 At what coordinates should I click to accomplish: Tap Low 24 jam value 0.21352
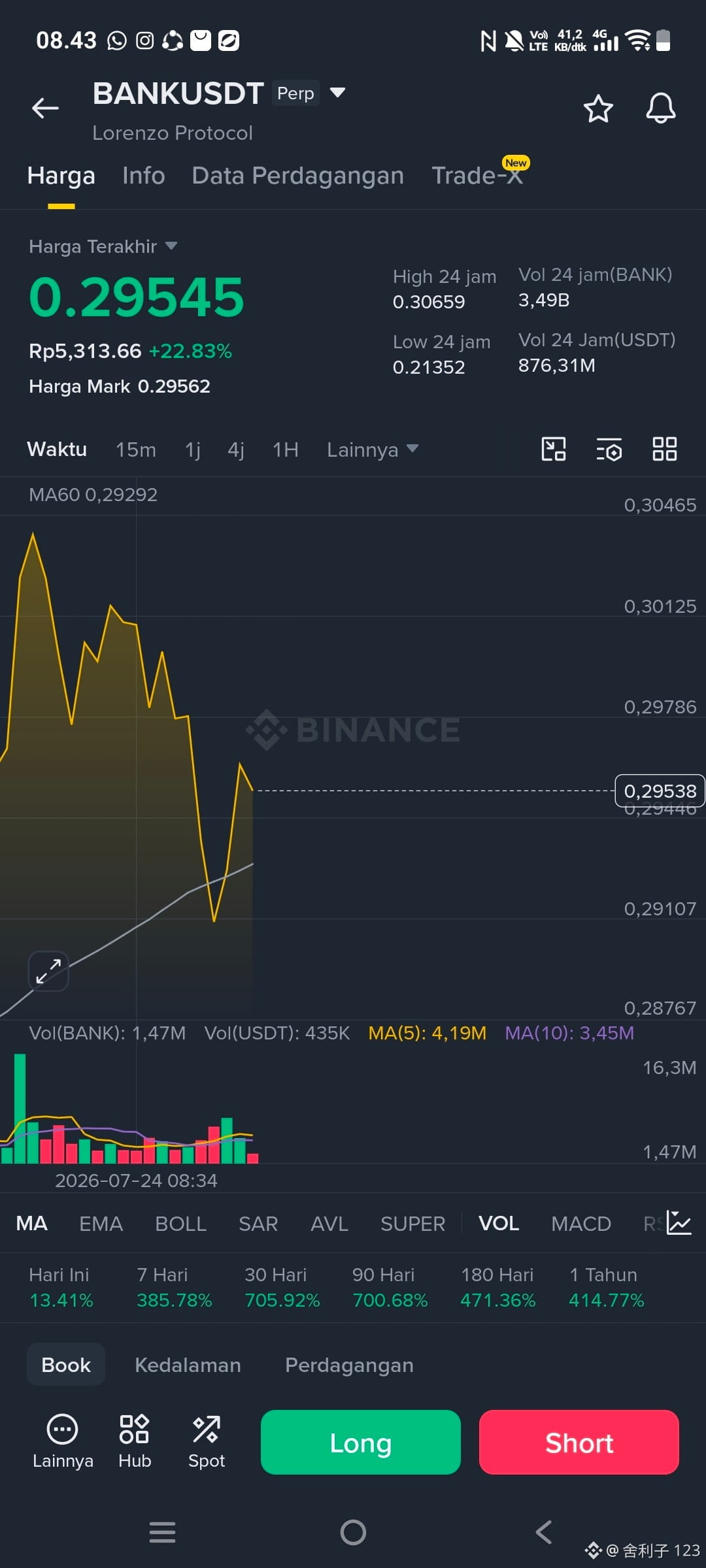[429, 367]
